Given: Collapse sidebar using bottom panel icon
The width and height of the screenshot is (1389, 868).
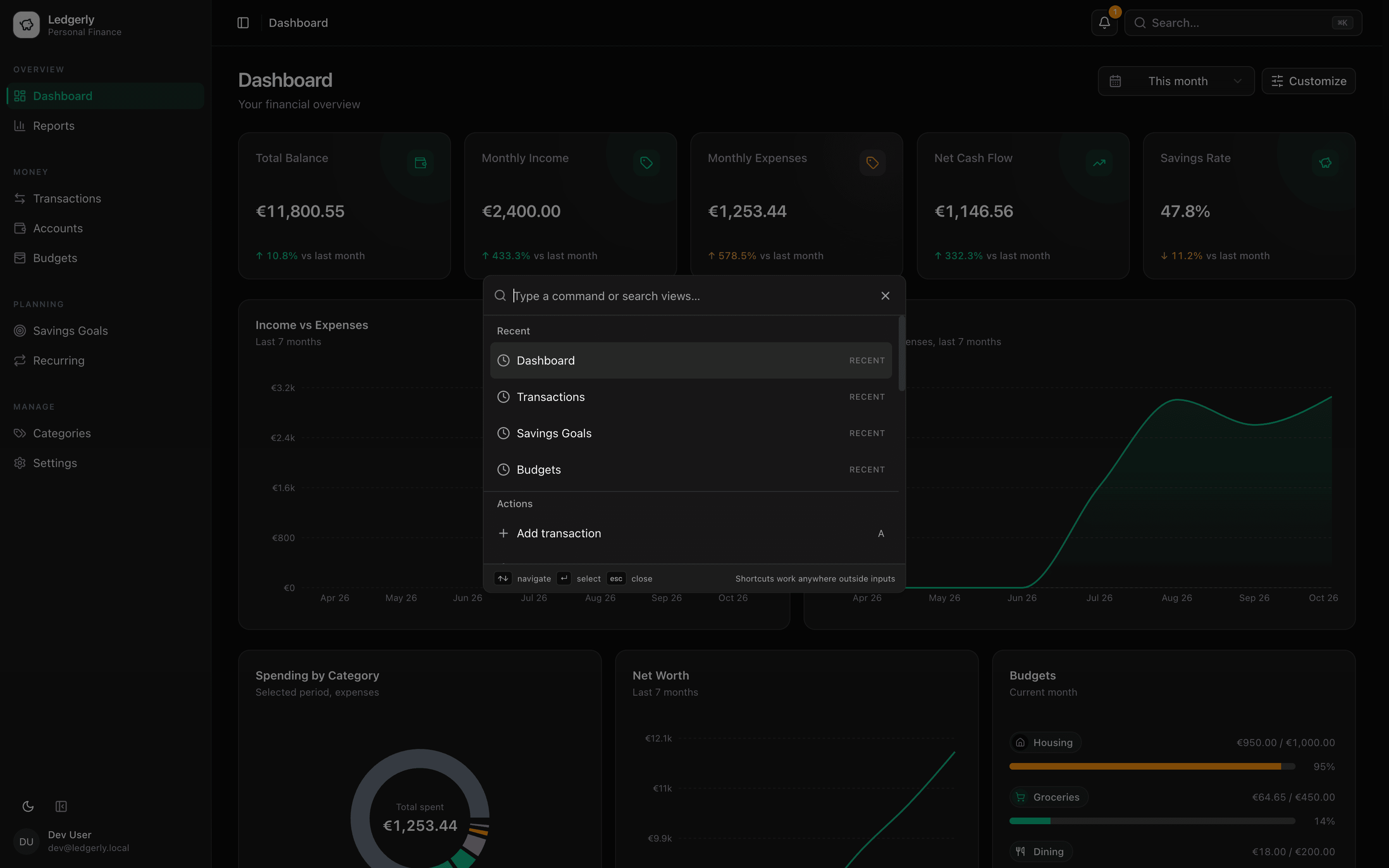Looking at the screenshot, I should (61, 806).
